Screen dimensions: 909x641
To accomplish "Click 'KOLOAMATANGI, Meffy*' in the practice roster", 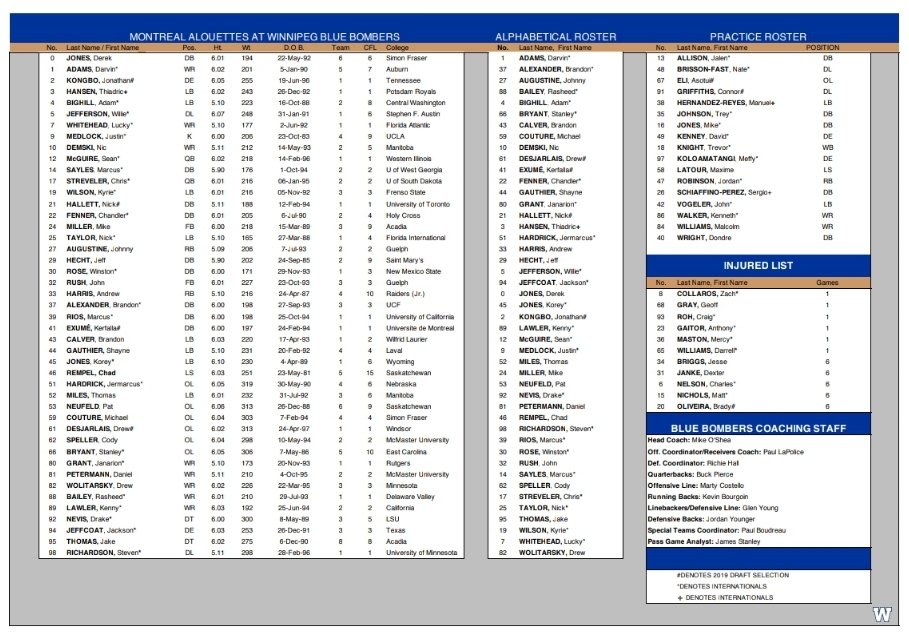I will [x=717, y=158].
